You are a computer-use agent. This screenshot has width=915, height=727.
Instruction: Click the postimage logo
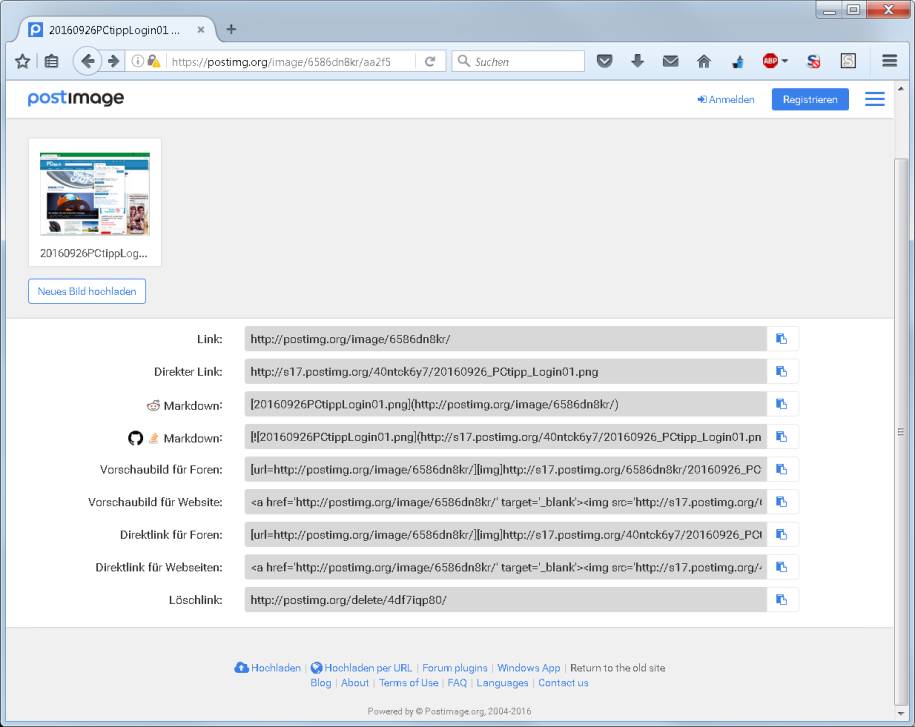tap(75, 99)
